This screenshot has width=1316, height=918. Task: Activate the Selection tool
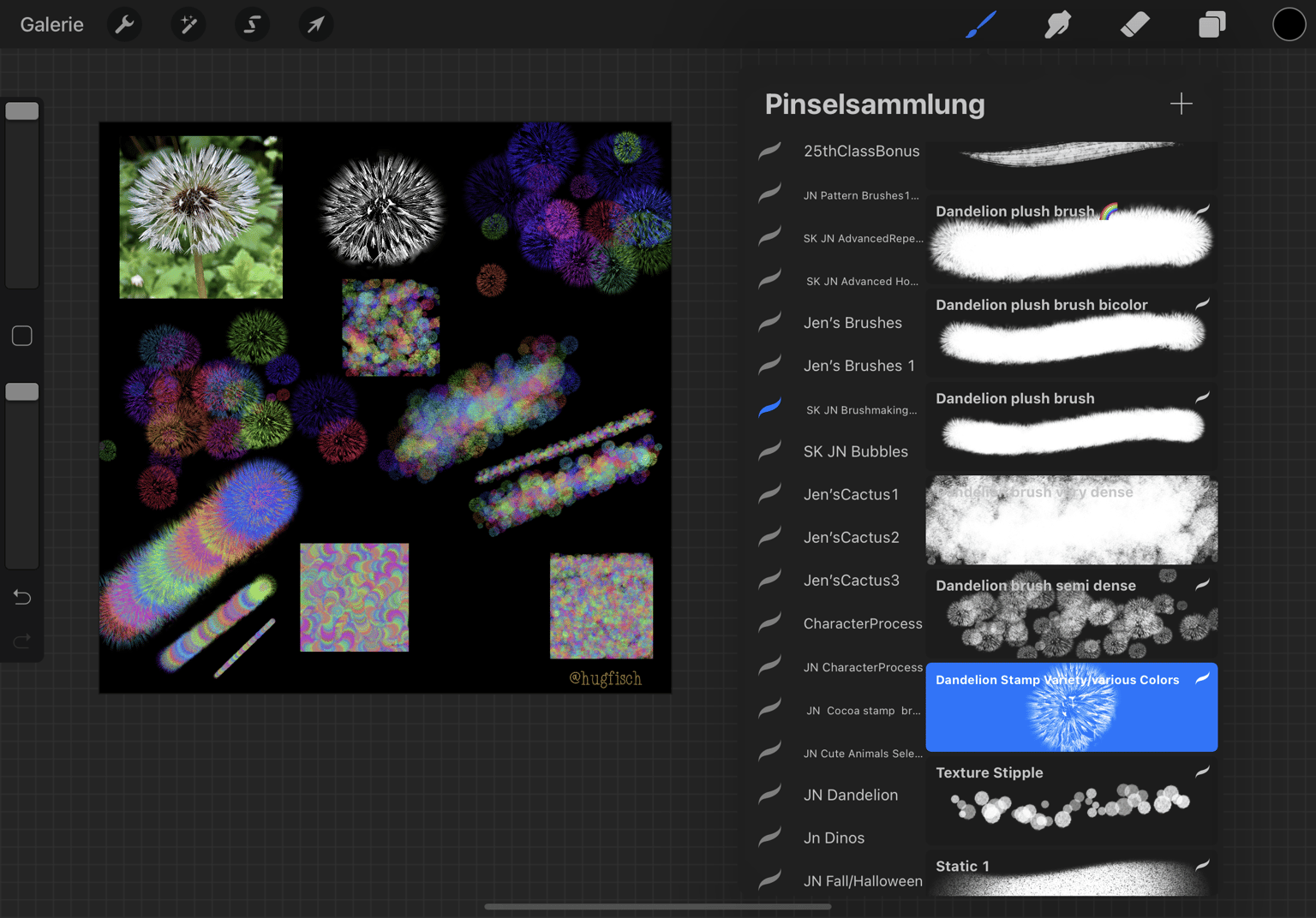(252, 24)
